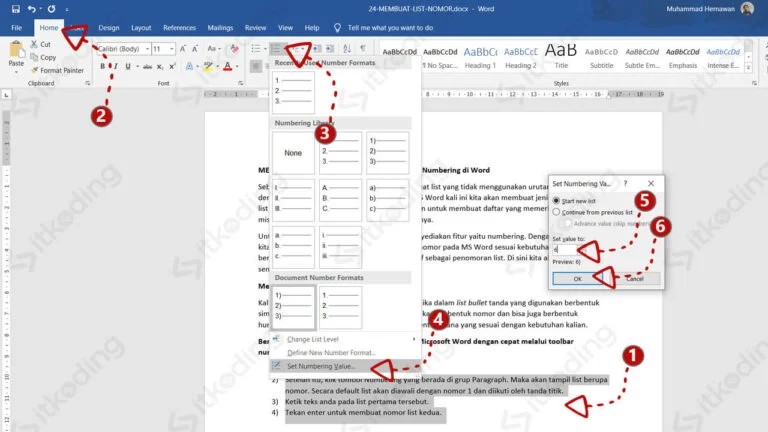
Task: Apply subscript formatting
Action: click(x=160, y=66)
